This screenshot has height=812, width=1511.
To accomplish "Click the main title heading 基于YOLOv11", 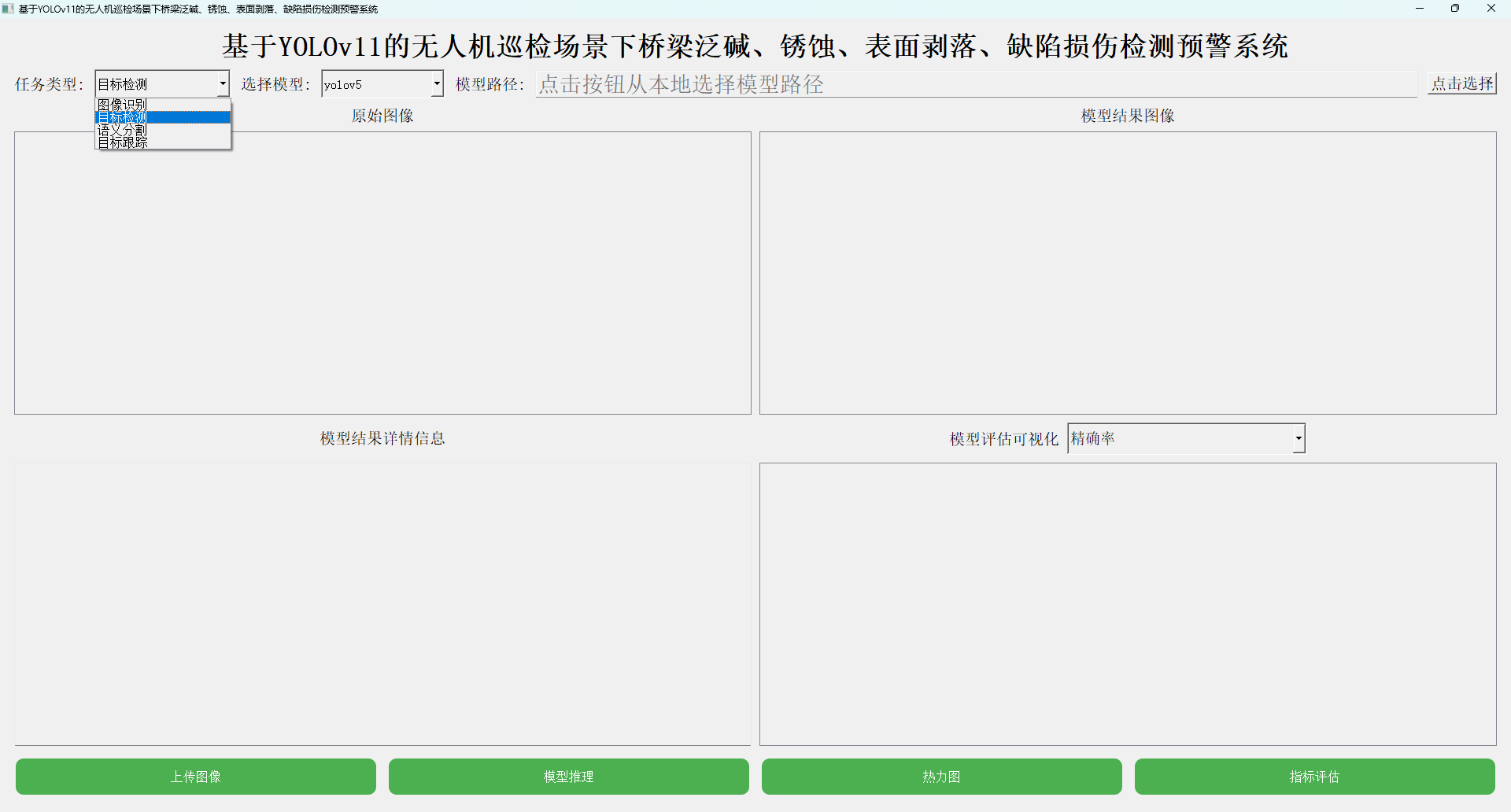I will (755, 46).
